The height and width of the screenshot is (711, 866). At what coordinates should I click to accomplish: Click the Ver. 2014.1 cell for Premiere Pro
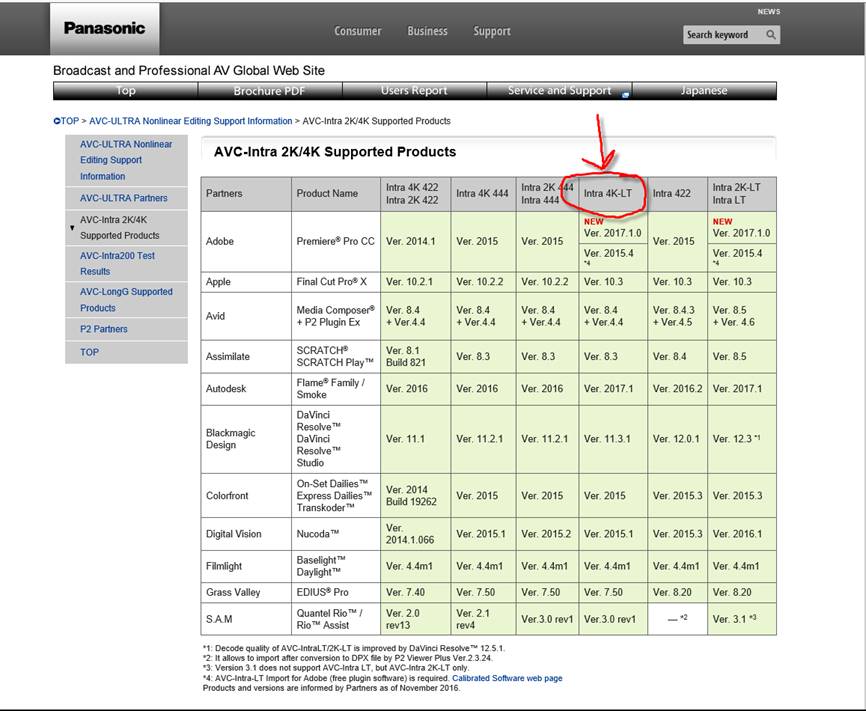(415, 241)
